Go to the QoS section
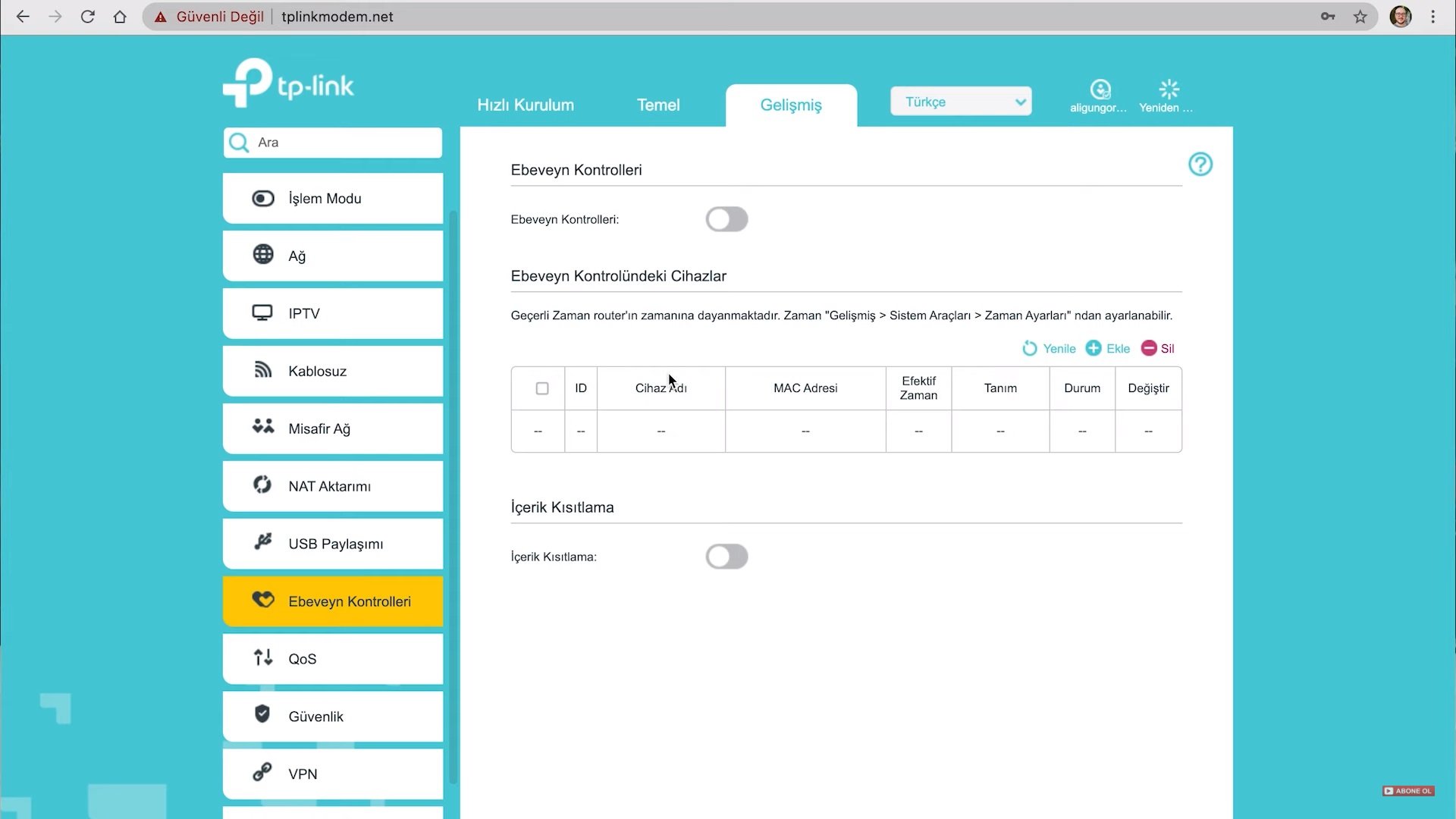The height and width of the screenshot is (819, 1456). click(x=333, y=658)
